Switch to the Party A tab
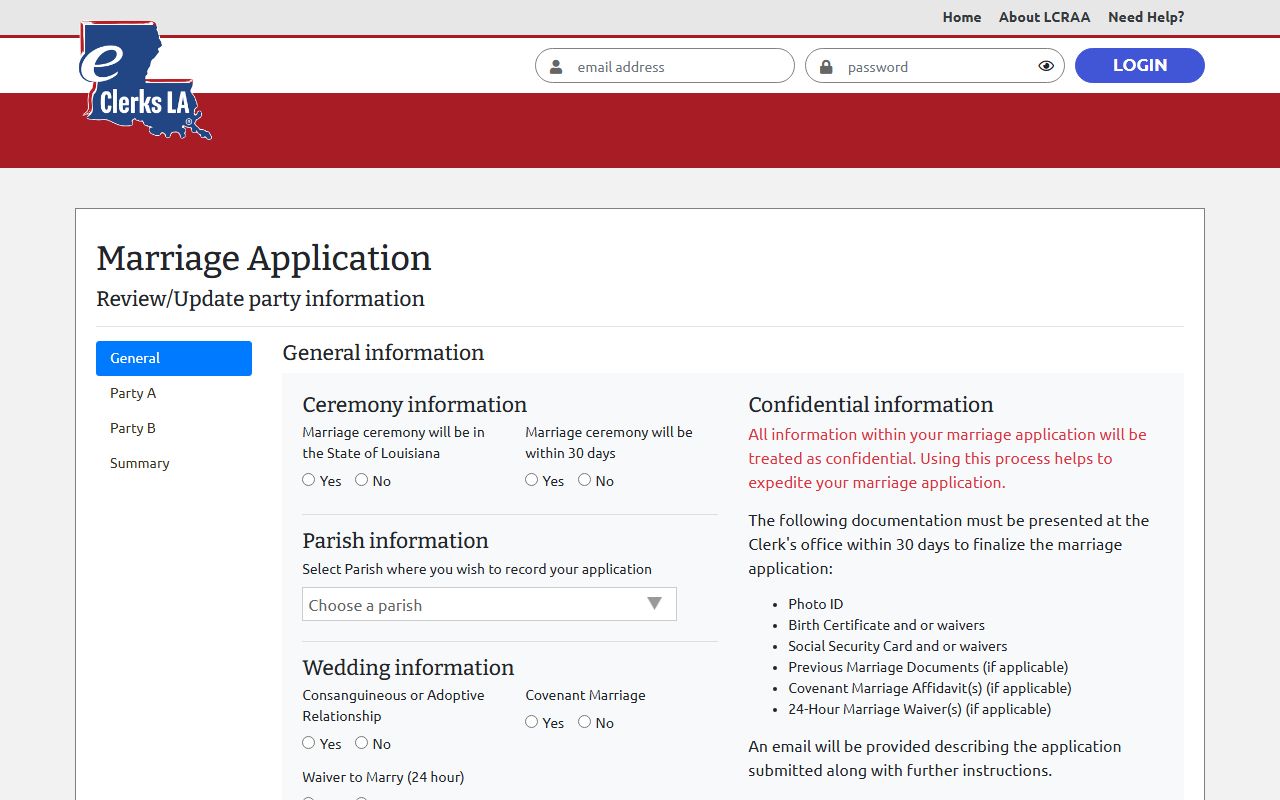Viewport: 1280px width, 800px height. 174,393
